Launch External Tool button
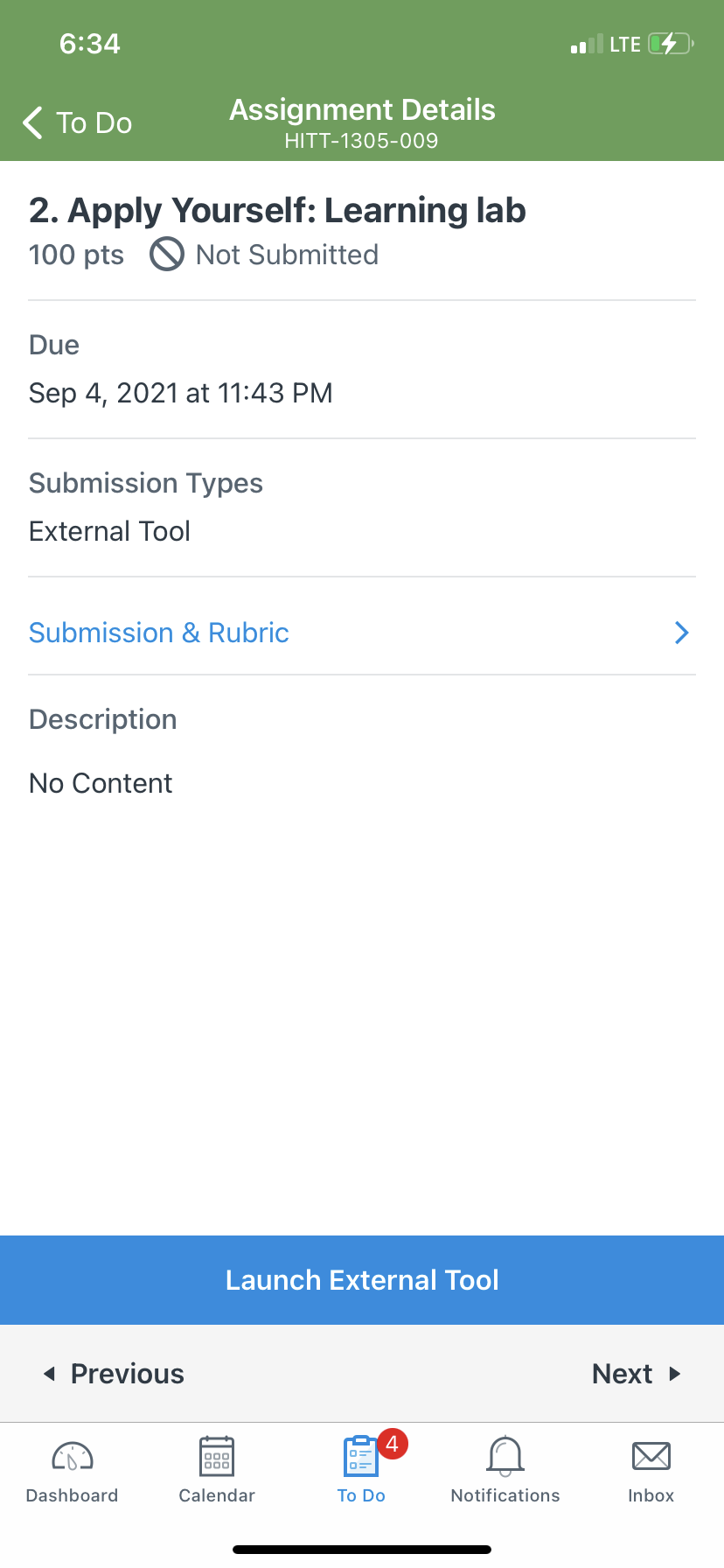The image size is (724, 1568). (x=362, y=1280)
